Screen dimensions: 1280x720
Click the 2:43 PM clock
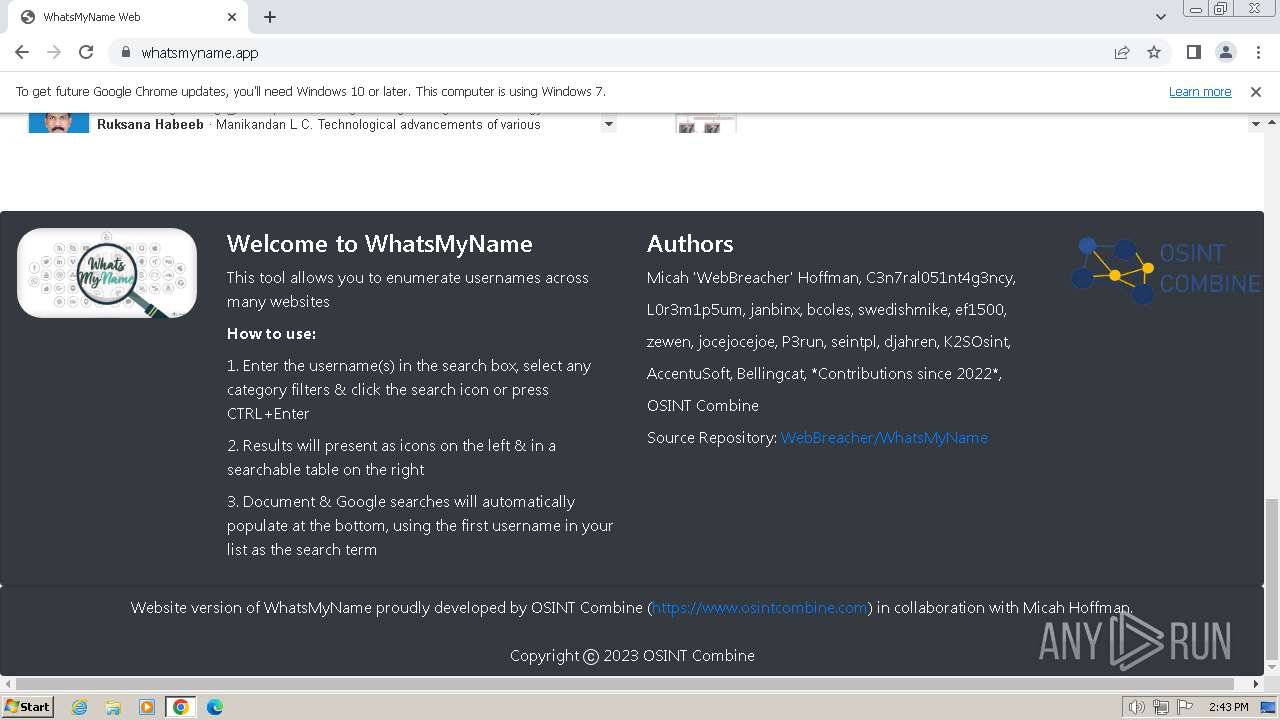1228,707
